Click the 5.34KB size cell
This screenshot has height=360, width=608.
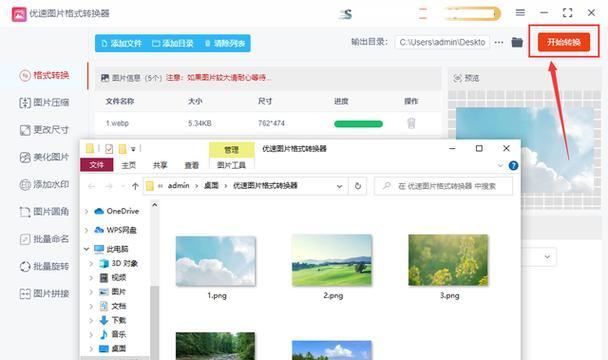coord(200,123)
